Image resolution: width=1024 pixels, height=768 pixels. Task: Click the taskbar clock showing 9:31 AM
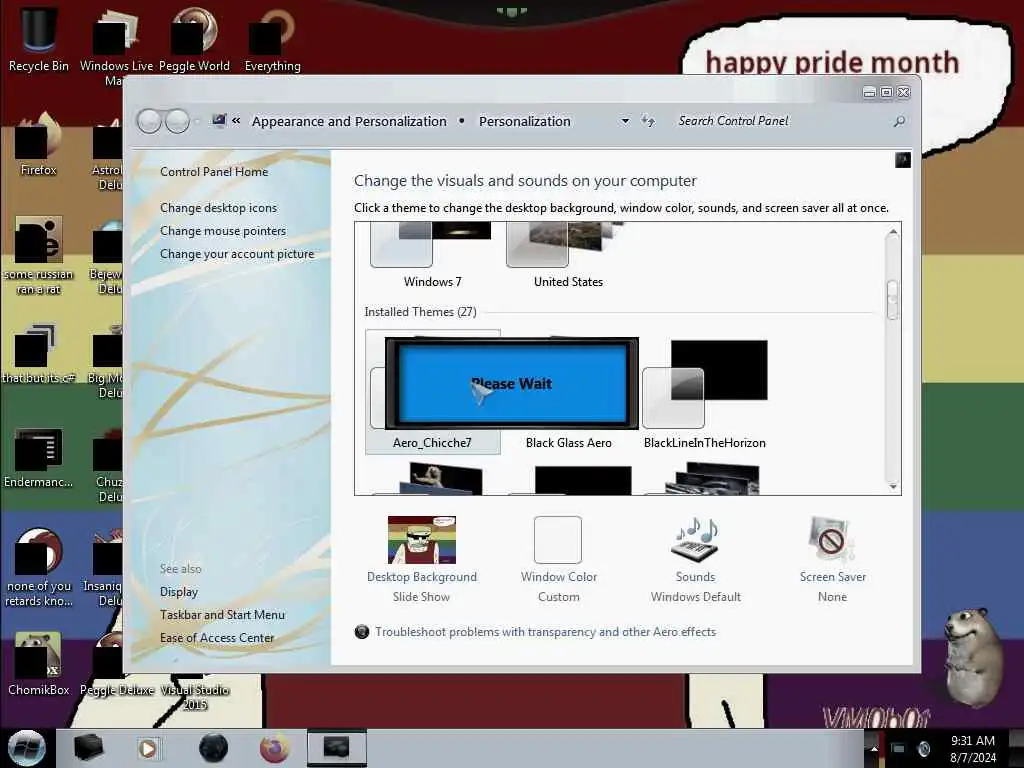973,749
